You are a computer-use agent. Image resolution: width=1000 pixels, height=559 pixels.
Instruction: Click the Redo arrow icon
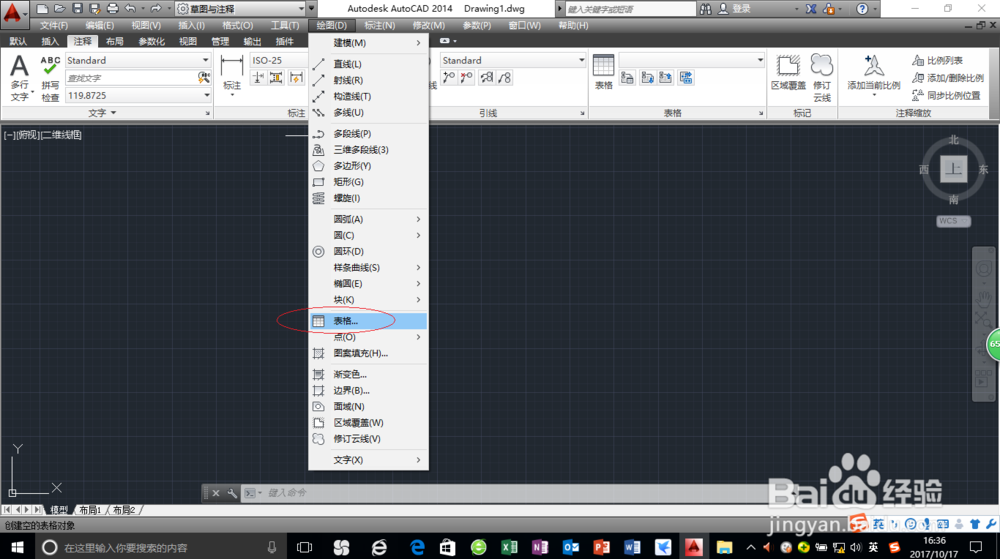coord(156,9)
